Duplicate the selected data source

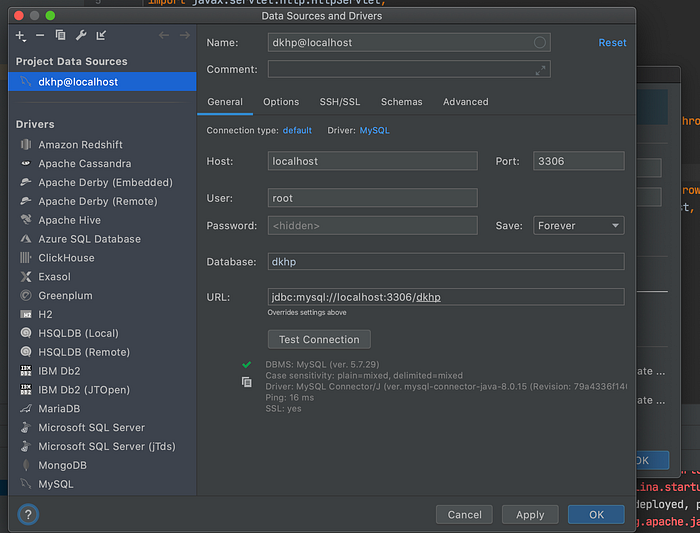60,35
